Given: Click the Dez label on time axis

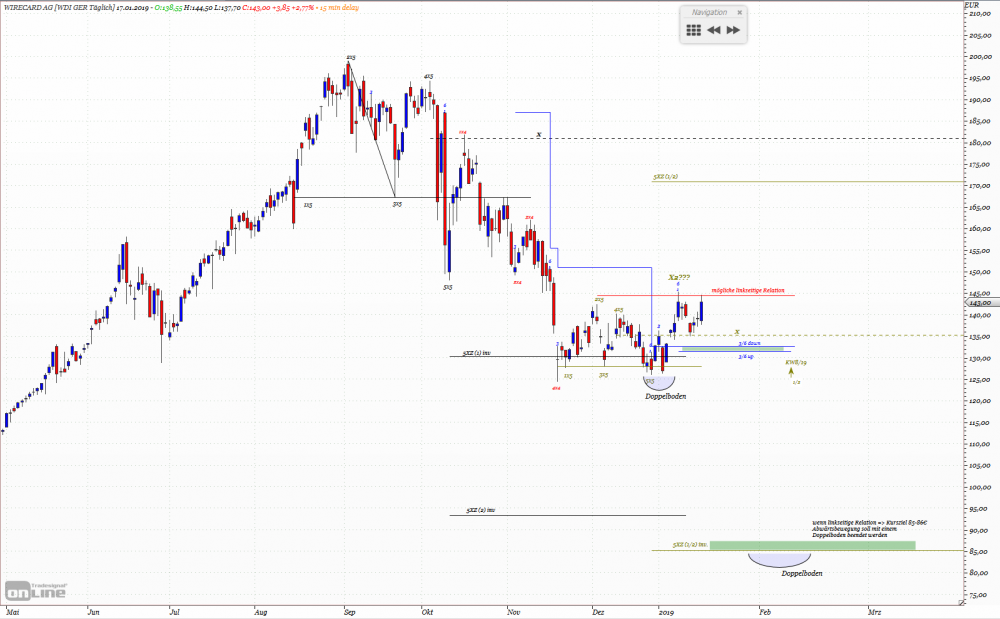Looking at the screenshot, I should [x=598, y=612].
